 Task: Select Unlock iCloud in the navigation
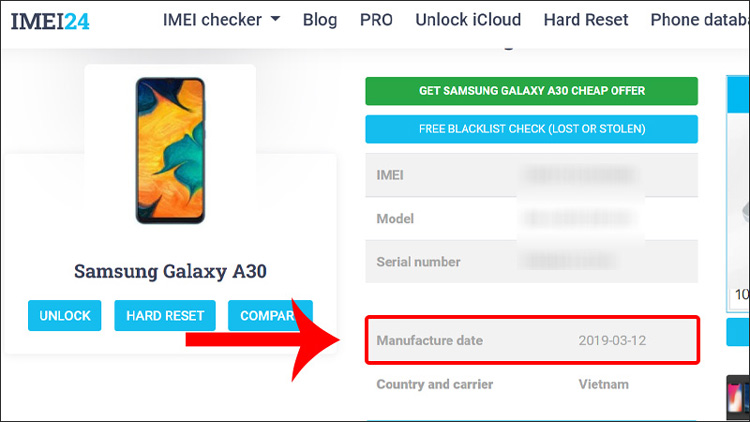pyautogui.click(x=468, y=20)
